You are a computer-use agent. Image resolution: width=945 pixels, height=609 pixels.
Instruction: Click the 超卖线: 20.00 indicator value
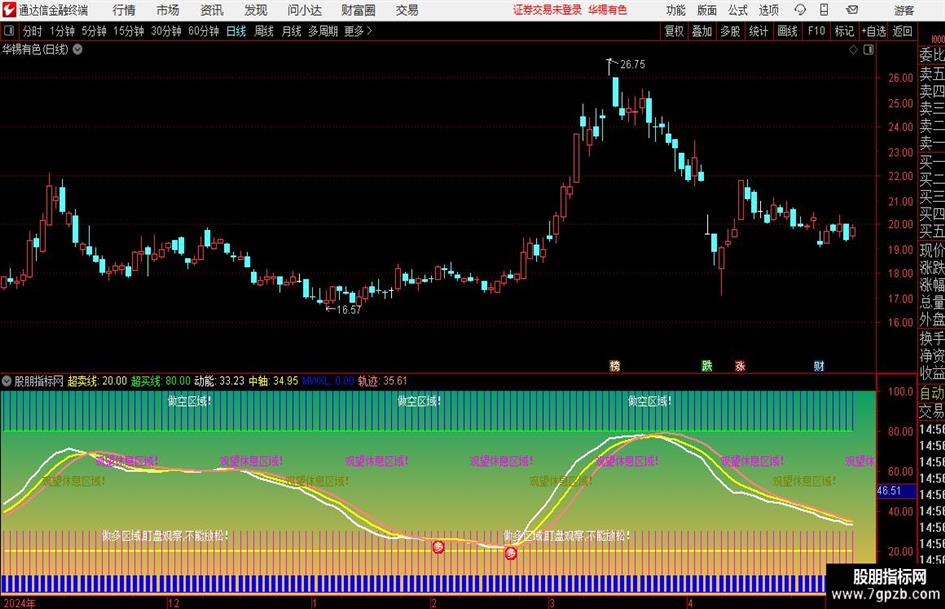(x=97, y=381)
